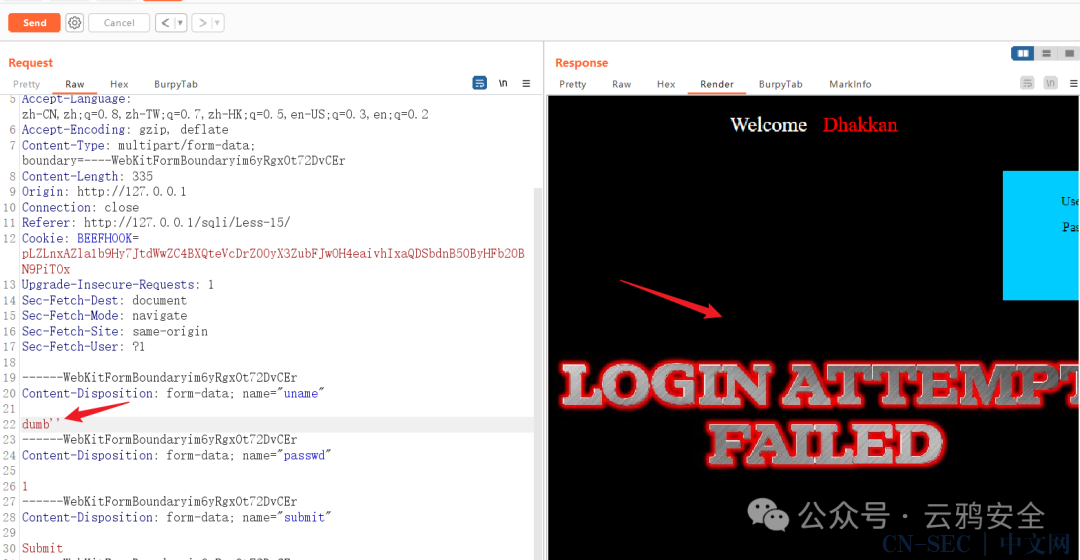Screen dimensions: 1080x560
Task: Click the blue login form box
Action: coord(1041,236)
